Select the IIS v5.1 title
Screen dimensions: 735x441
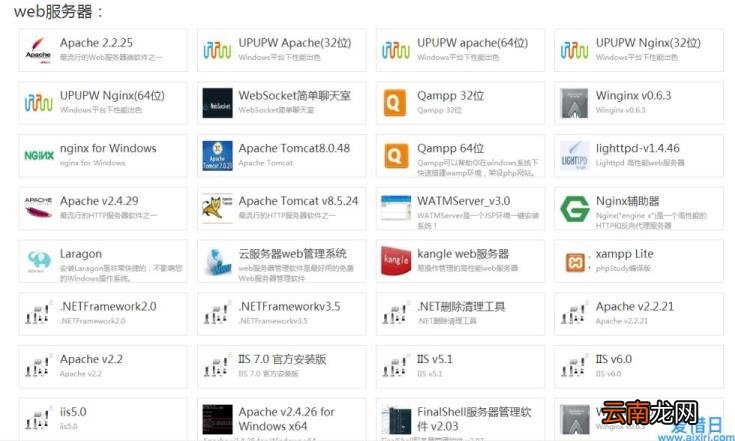(435, 359)
